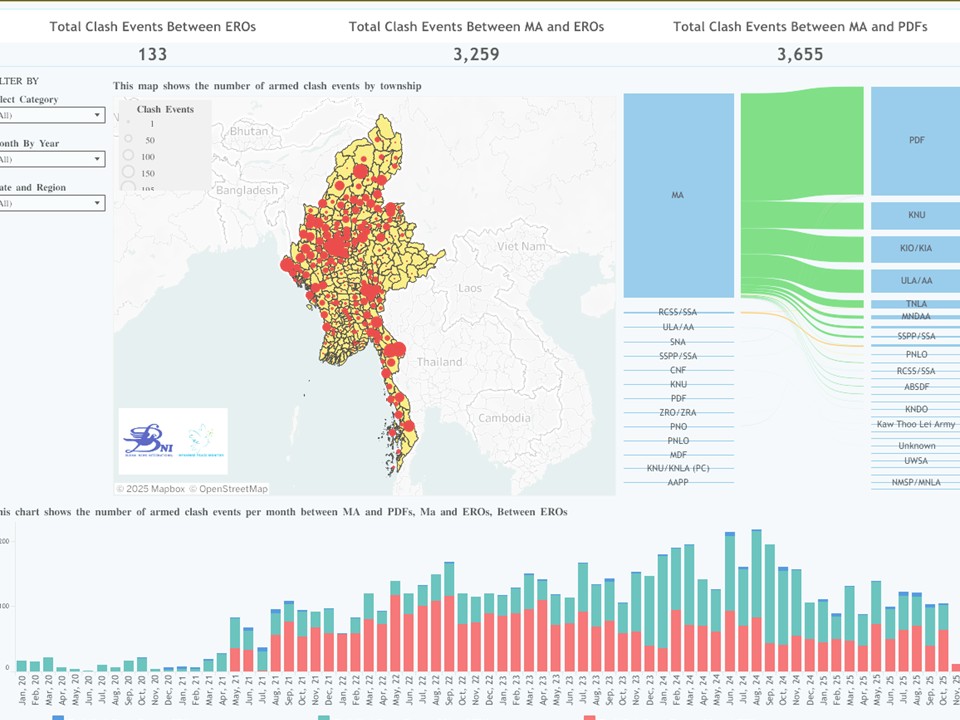Viewport: 960px width, 720px height.
Task: Click the BNI logo on the map
Action: pyautogui.click(x=147, y=441)
